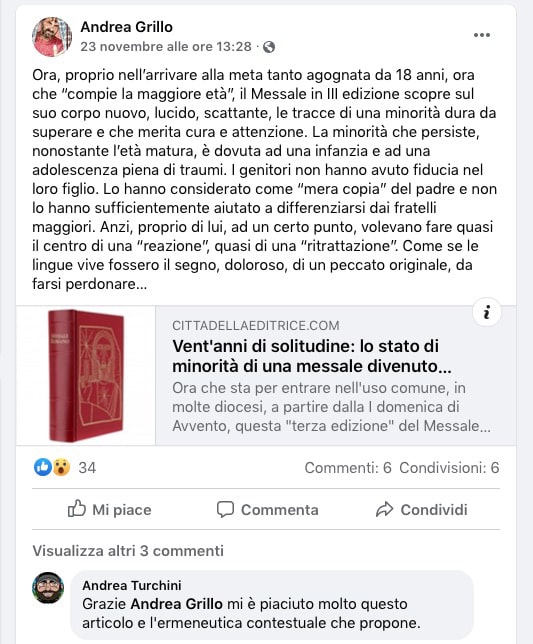Click Andrea Turchini commenter name
Viewport: 533px width, 644px height.
tap(132, 585)
